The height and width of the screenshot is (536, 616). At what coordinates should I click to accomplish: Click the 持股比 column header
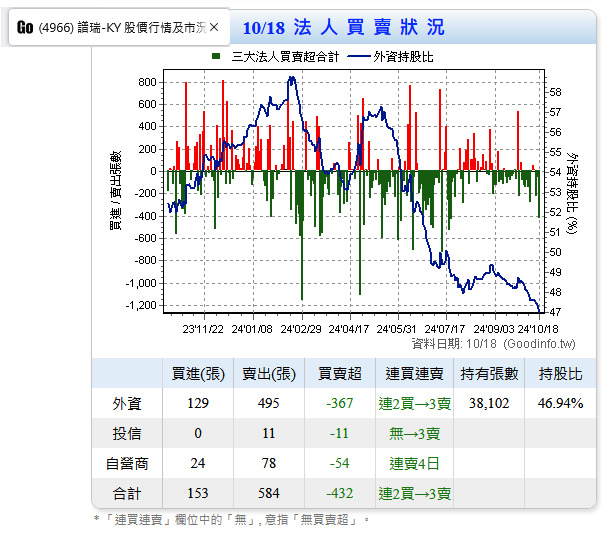pos(560,373)
